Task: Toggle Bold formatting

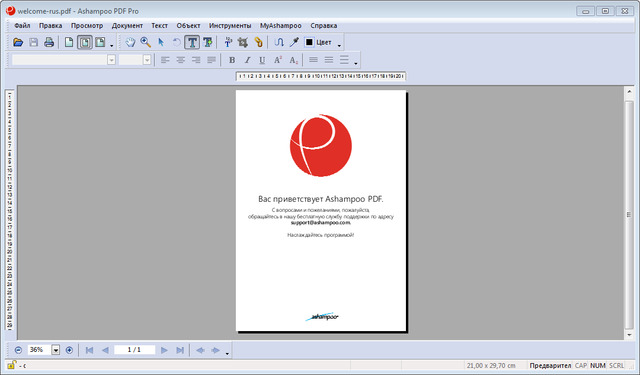Action: pos(232,60)
